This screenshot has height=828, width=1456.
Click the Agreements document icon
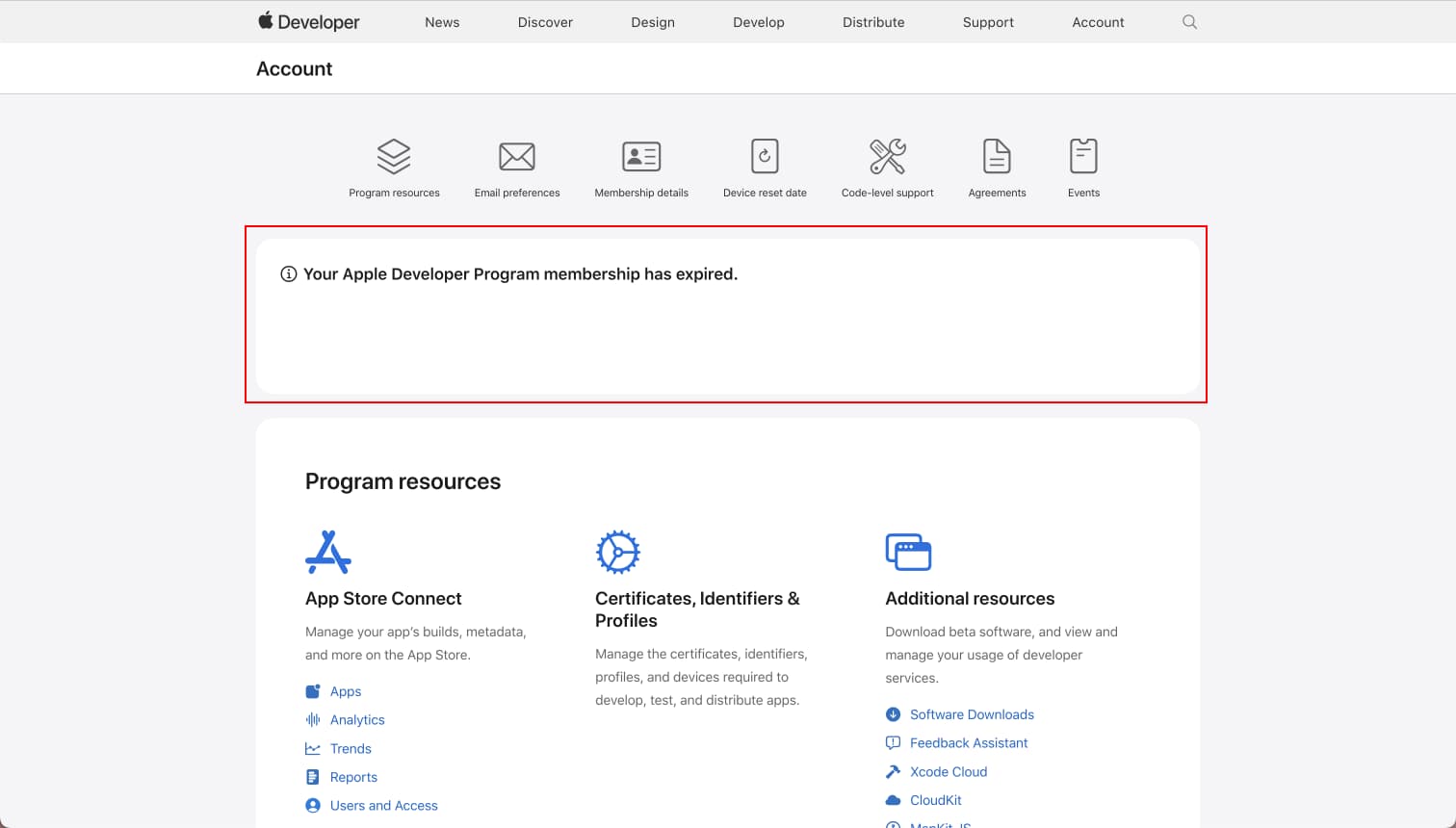pyautogui.click(x=997, y=156)
